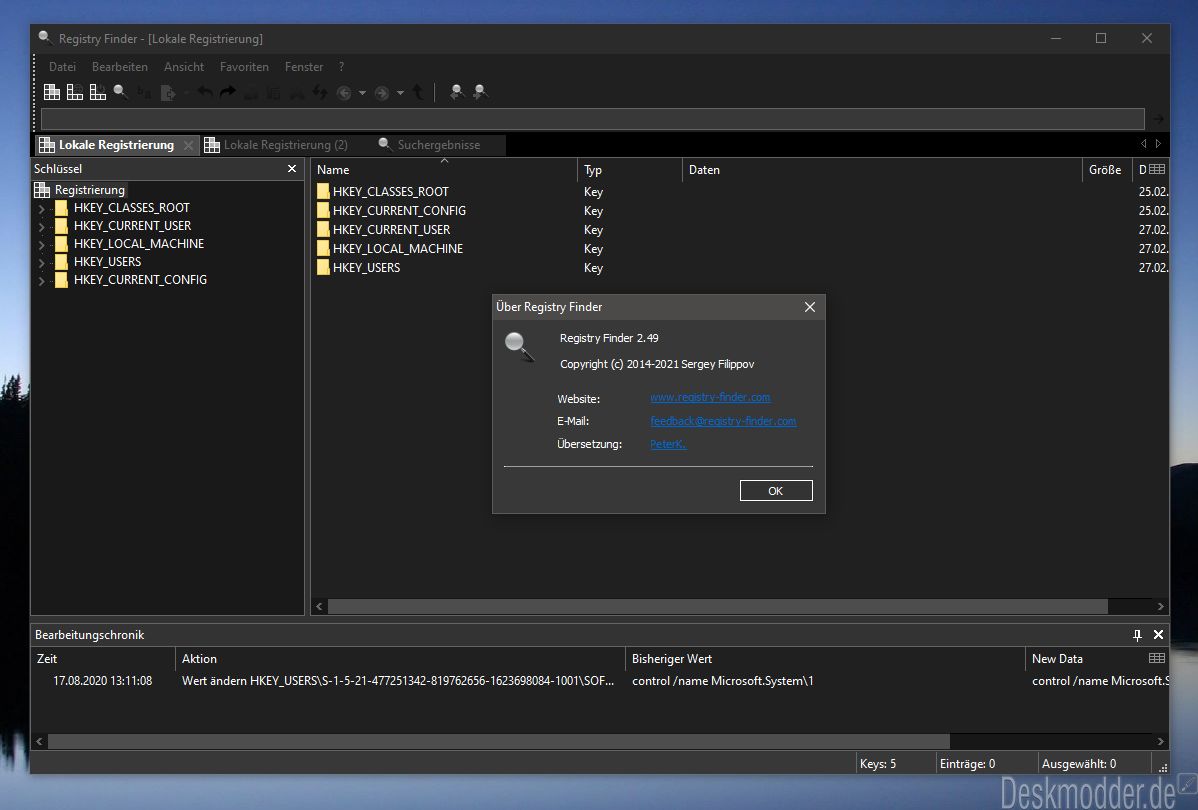The height and width of the screenshot is (810, 1198).
Task: Click the HKEY_LOCAL_MACHINE folder icon in the tree
Action: coord(61,244)
